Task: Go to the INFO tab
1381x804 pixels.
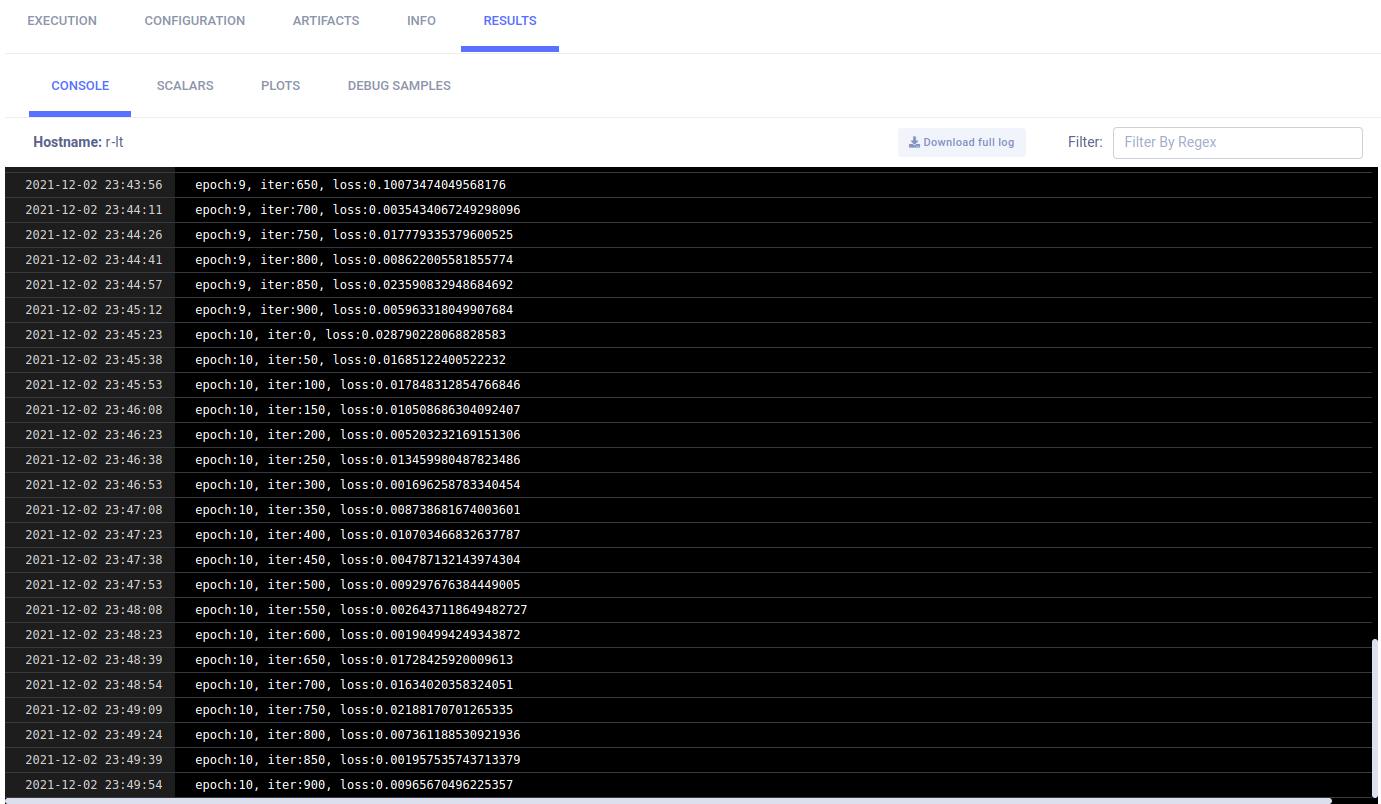Action: pyautogui.click(x=421, y=21)
